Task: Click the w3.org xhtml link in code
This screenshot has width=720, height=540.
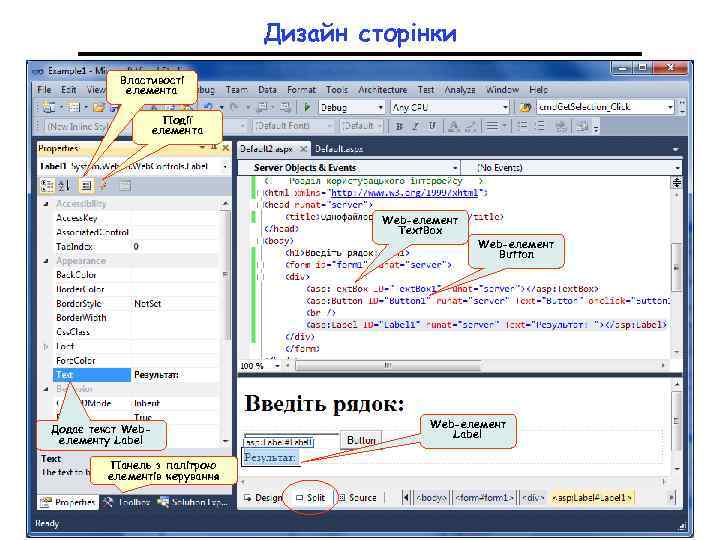Action: 404,193
